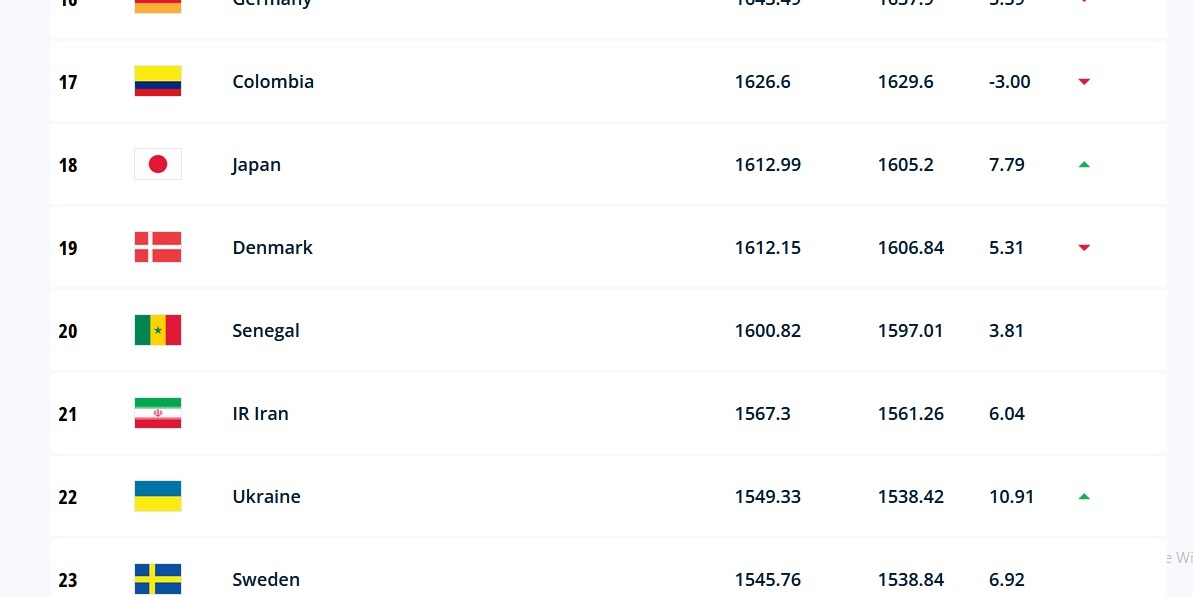Click Ukraine's green up arrow indicator
1193x597 pixels.
click(x=1084, y=496)
